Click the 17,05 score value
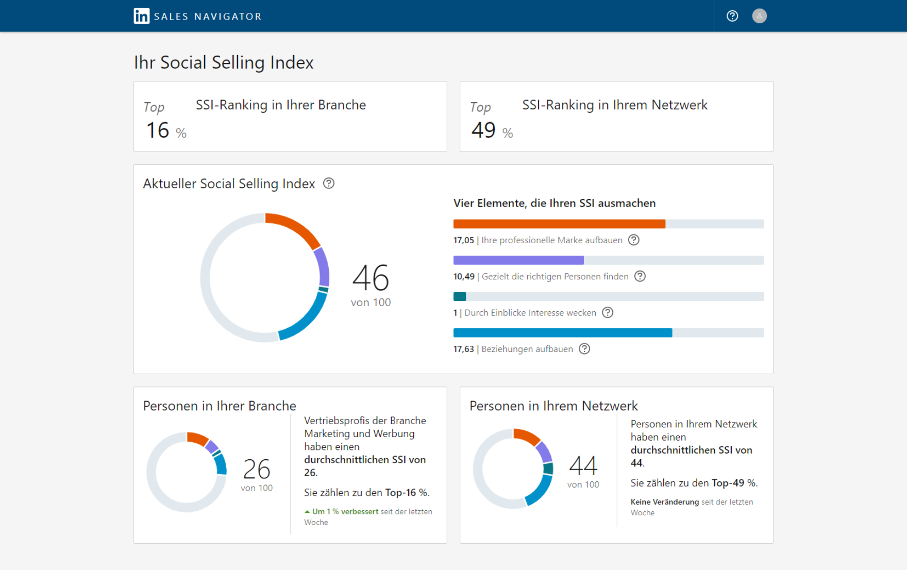 tap(464, 240)
